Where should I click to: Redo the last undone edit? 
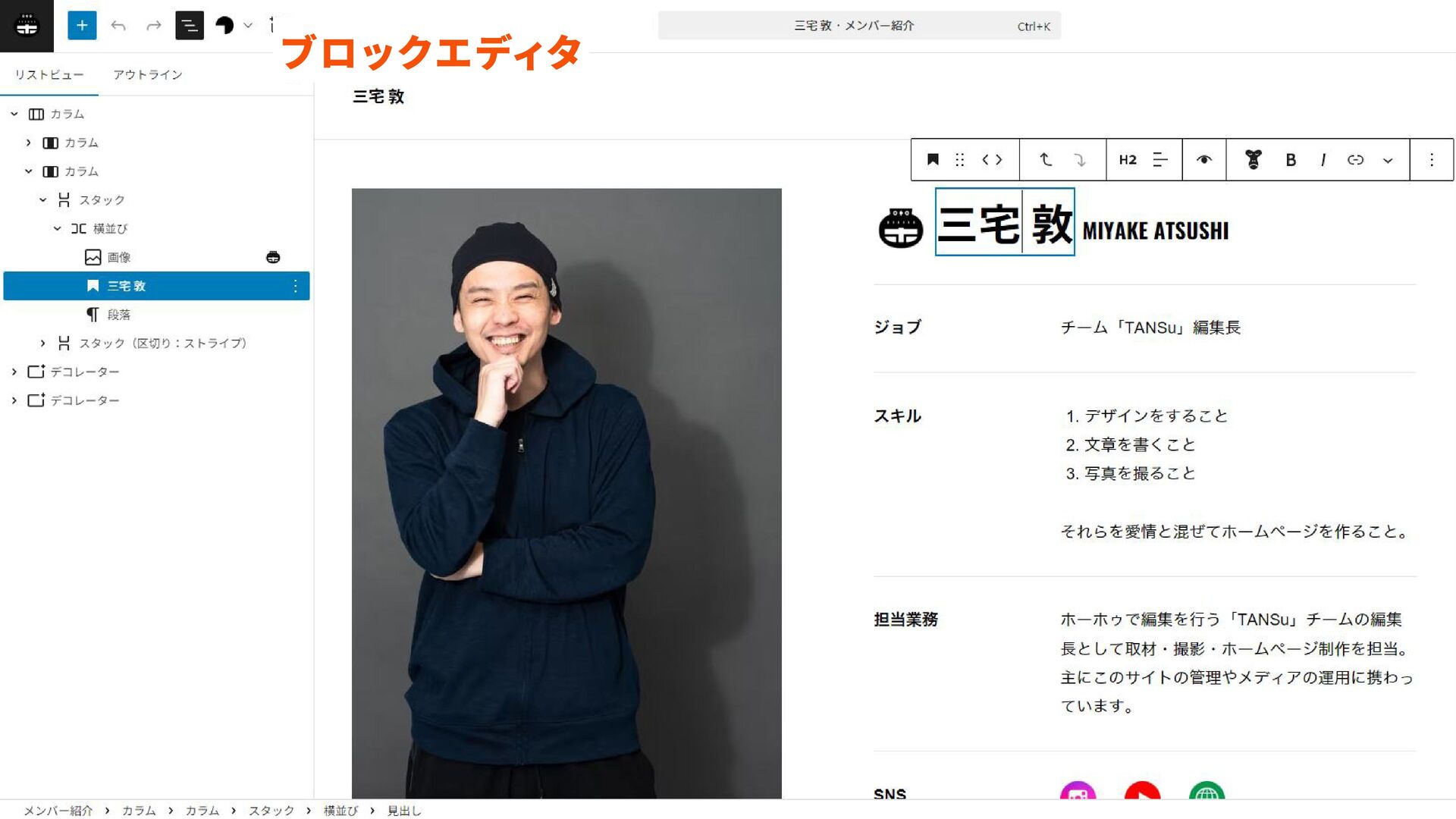pos(154,26)
